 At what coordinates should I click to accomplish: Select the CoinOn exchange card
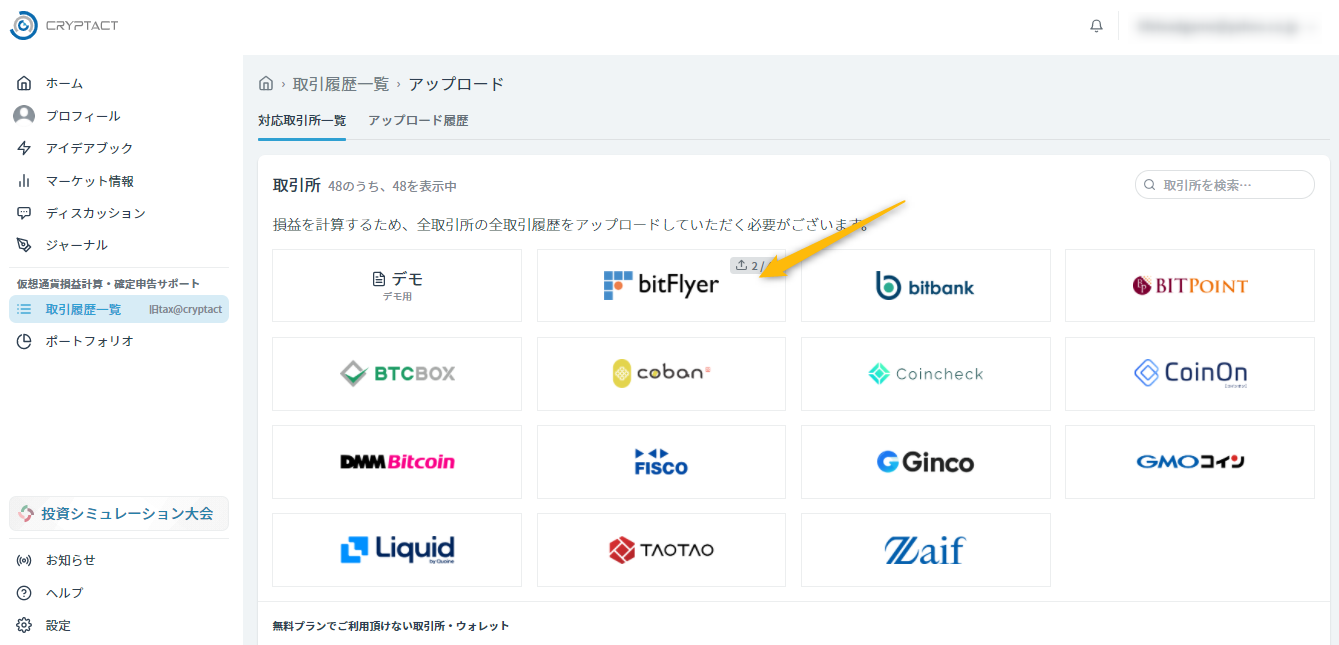pos(1190,374)
